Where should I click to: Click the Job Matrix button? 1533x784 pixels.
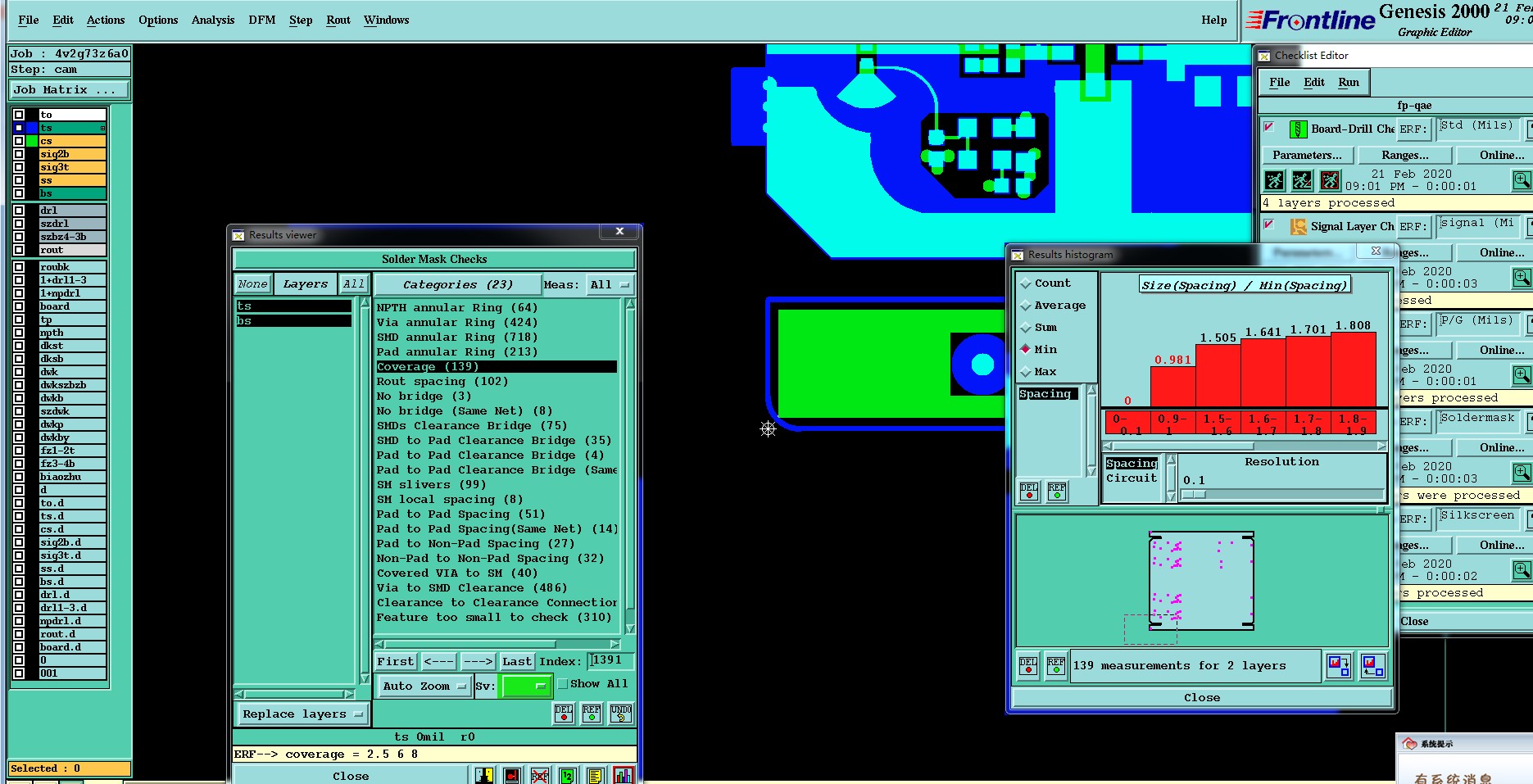[70, 90]
